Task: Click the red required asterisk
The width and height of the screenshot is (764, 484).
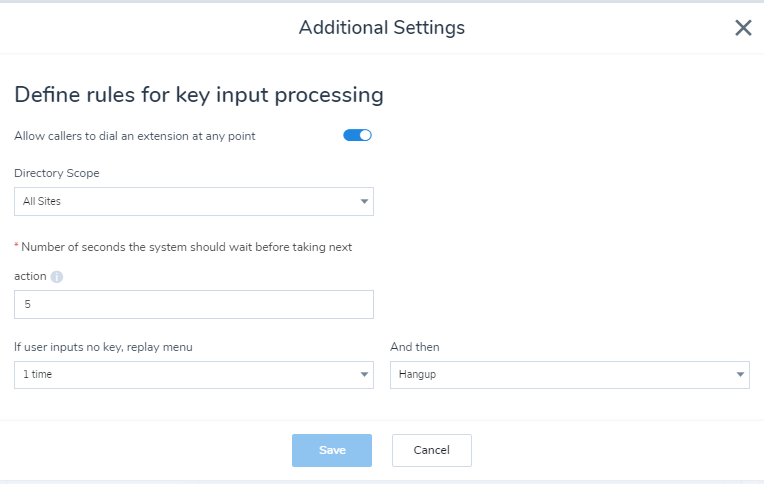Action: click(x=16, y=245)
